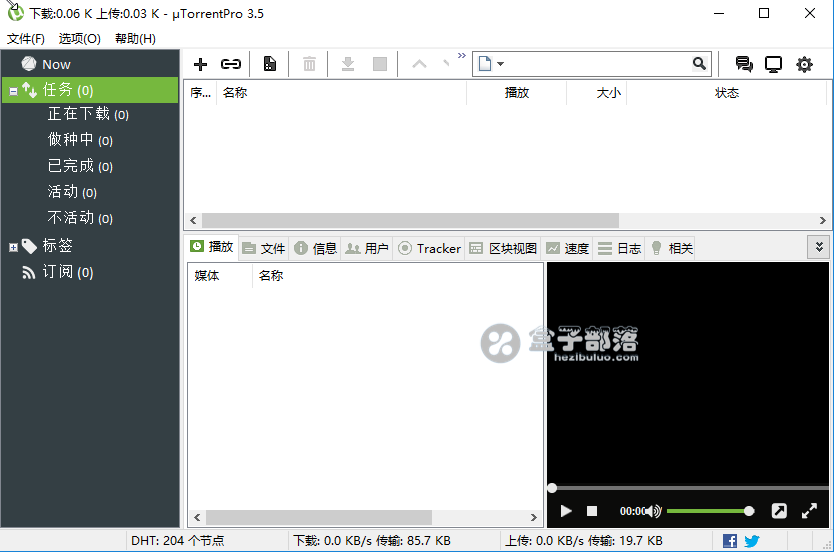Sort by 名称 column in torrent list
The image size is (834, 552).
[x=341, y=93]
